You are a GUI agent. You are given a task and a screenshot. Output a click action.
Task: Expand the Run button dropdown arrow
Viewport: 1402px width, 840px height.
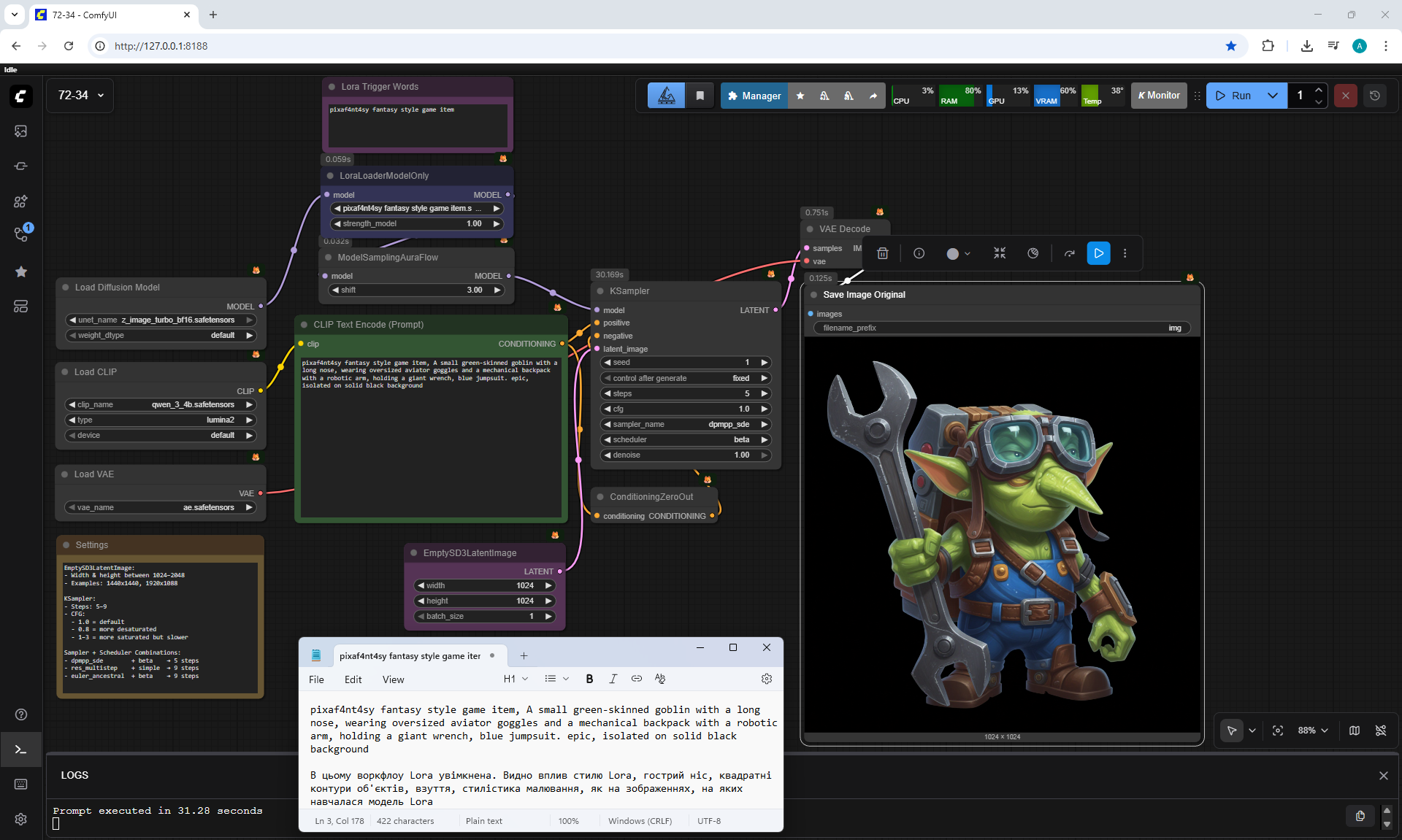coord(1272,96)
